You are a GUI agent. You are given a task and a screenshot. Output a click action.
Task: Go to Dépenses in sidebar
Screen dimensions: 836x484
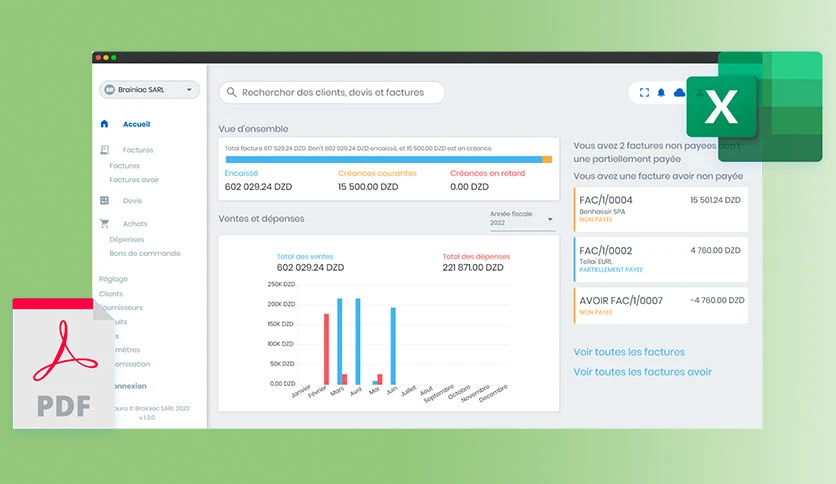(126, 239)
